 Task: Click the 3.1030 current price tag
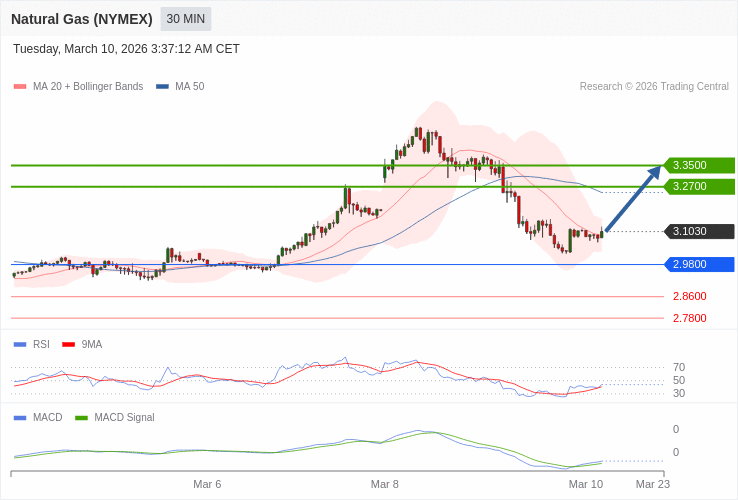pos(699,231)
